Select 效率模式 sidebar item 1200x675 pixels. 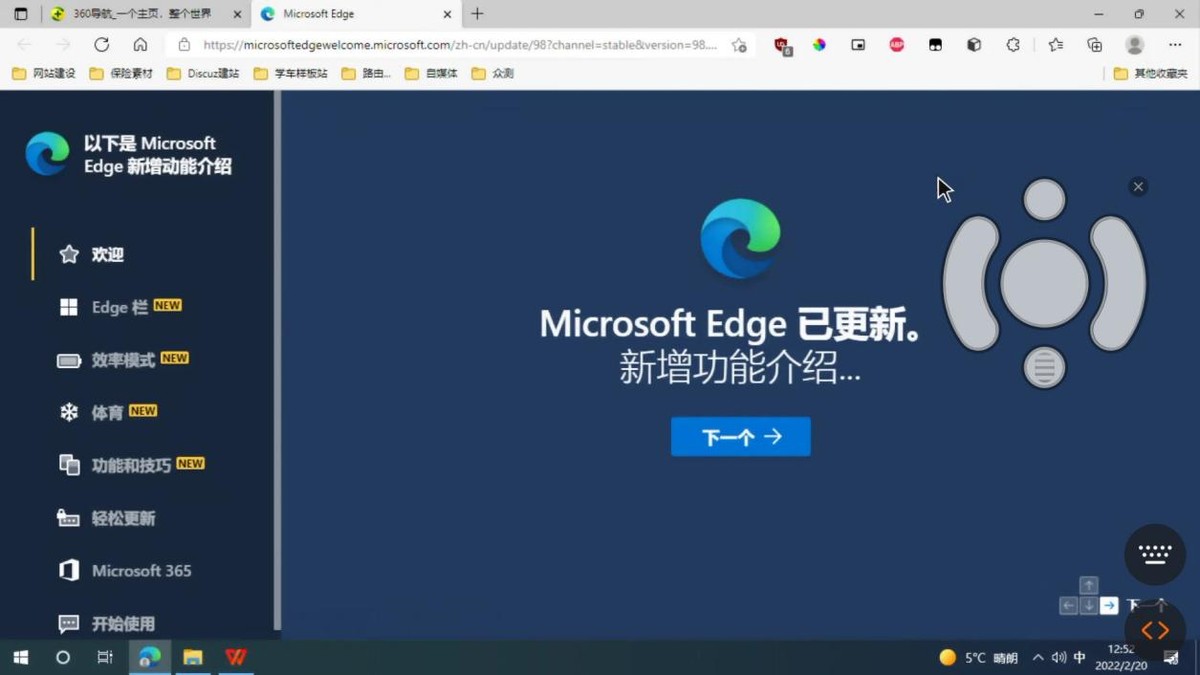click(x=123, y=360)
